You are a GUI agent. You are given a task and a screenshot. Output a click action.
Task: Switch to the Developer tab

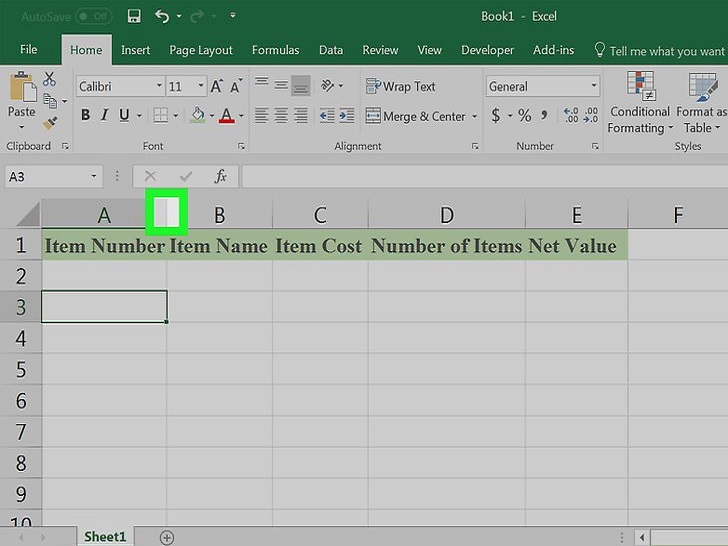pos(487,50)
